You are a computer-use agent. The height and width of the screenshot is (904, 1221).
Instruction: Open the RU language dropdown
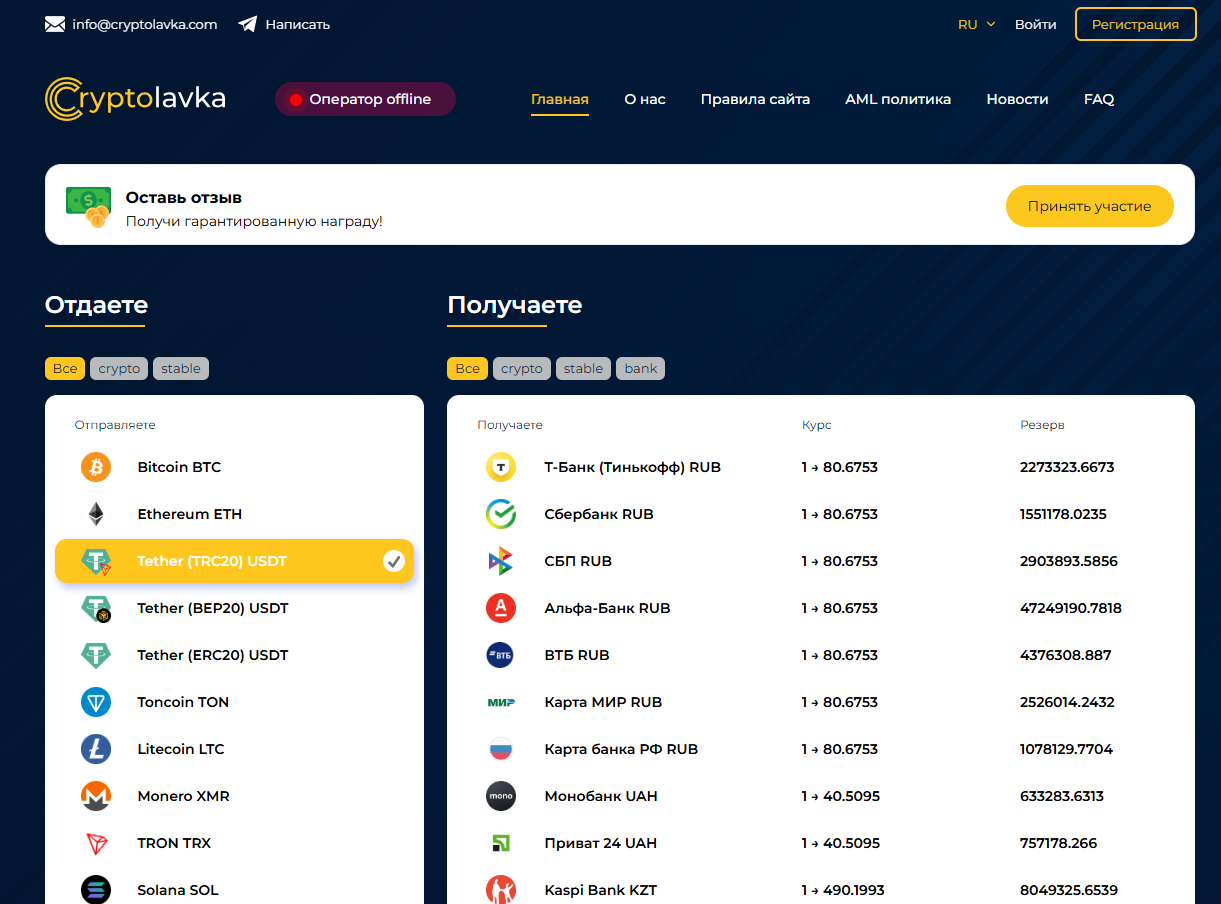coord(976,24)
